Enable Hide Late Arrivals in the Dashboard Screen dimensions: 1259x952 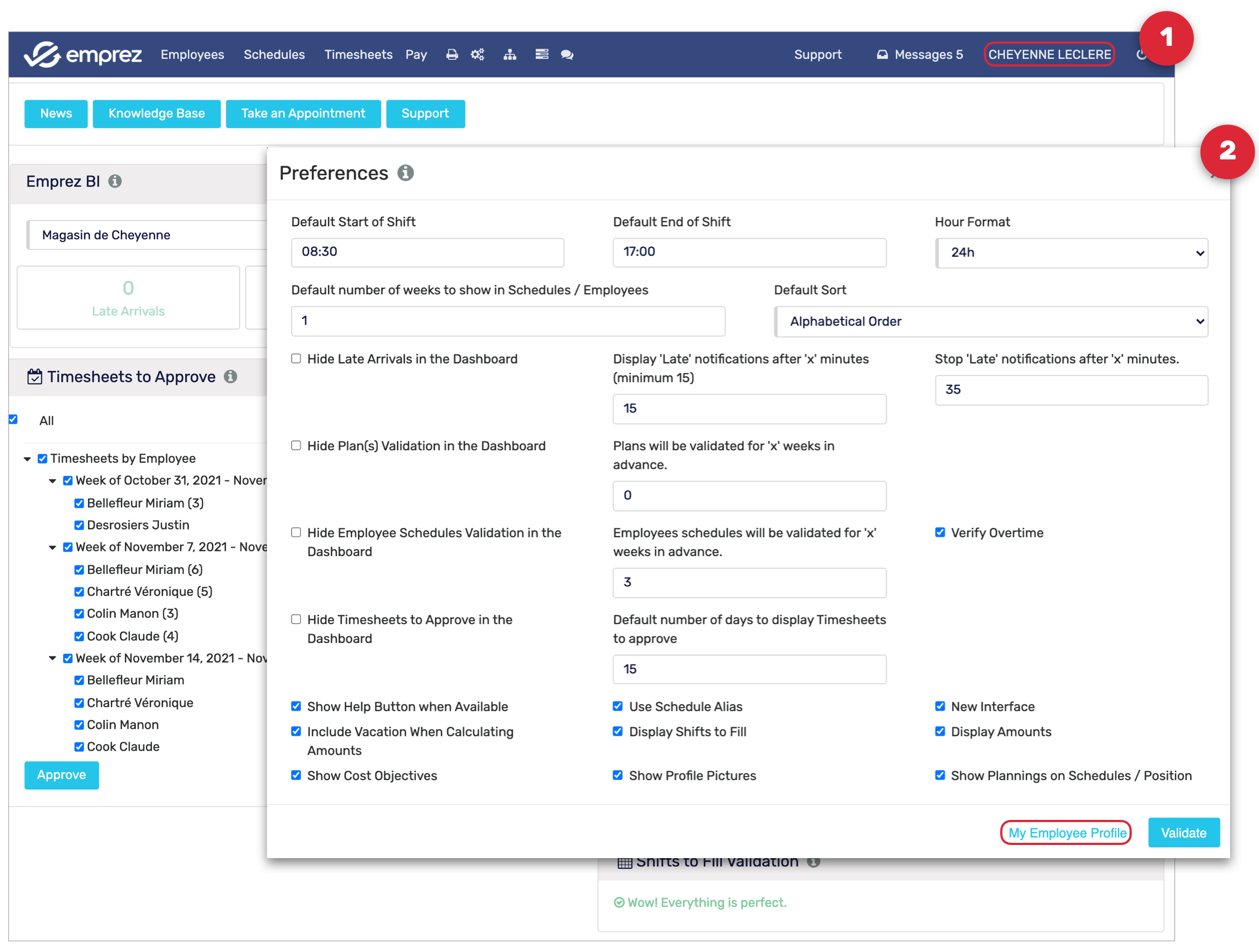pos(296,359)
